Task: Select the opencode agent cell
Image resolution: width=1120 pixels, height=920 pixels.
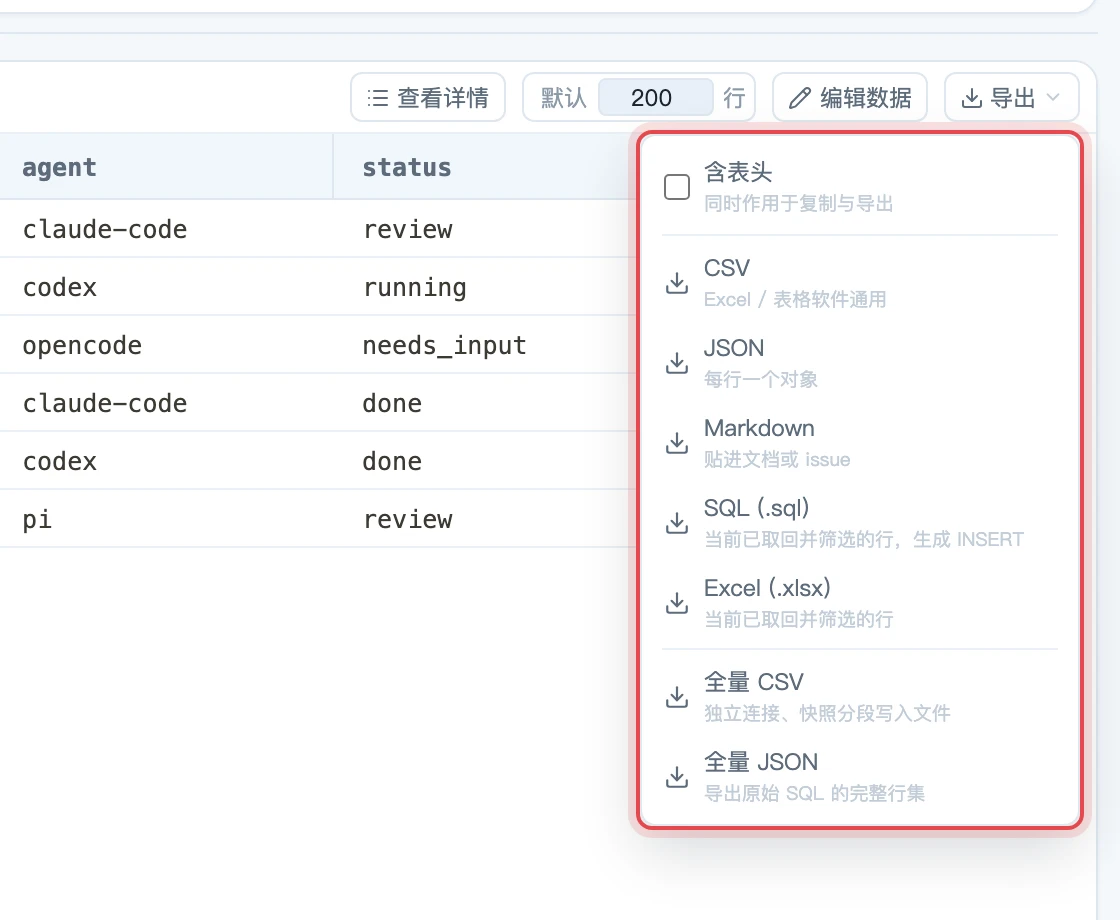Action: click(x=82, y=345)
